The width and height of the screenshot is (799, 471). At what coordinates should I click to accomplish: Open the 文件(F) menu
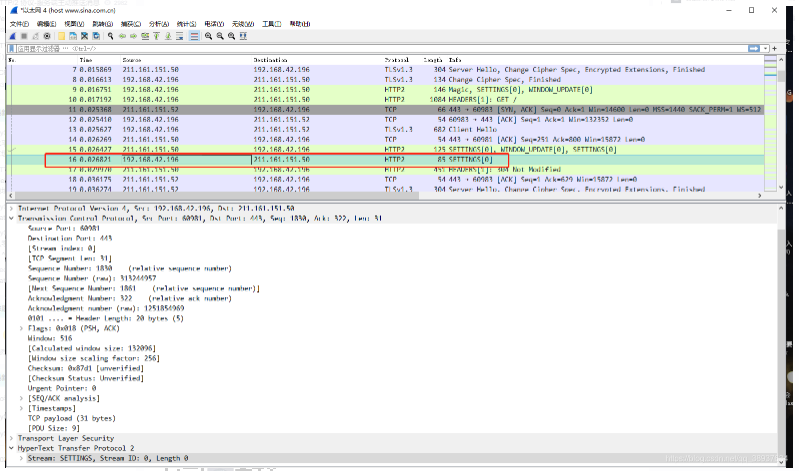19,24
